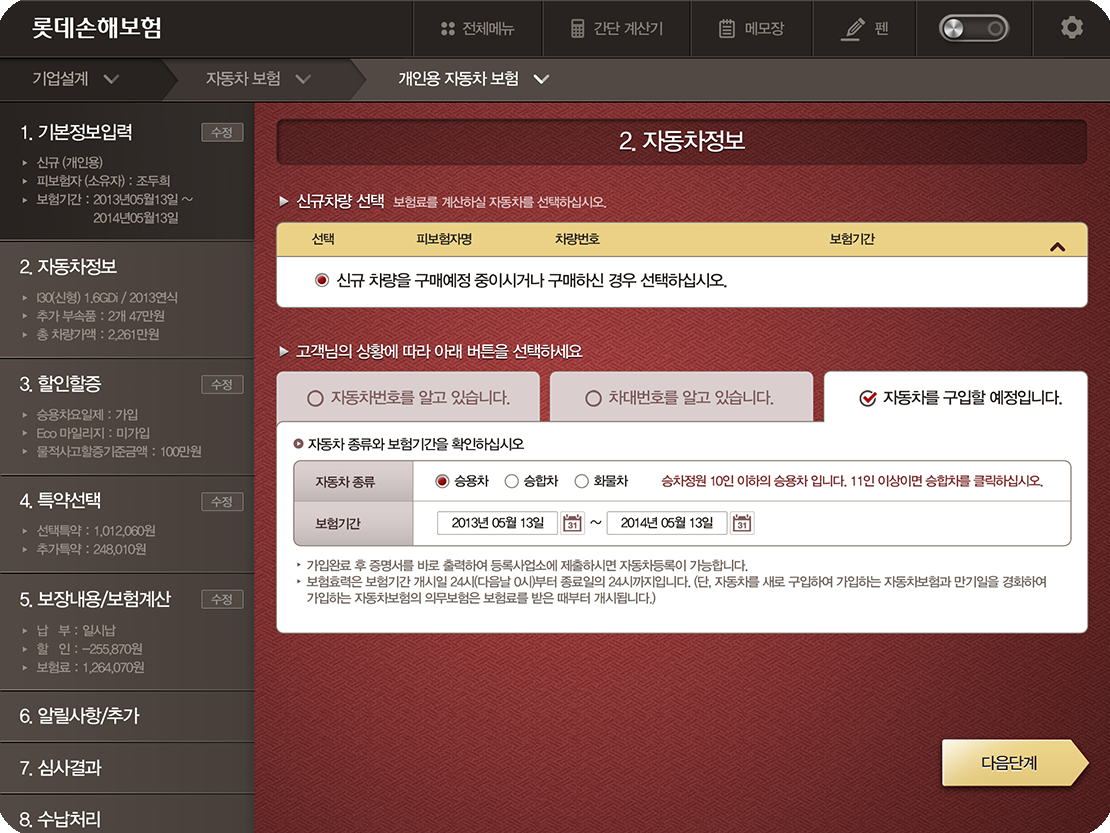Click sidebar text 보험료 : 1,264,070원

[91, 667]
